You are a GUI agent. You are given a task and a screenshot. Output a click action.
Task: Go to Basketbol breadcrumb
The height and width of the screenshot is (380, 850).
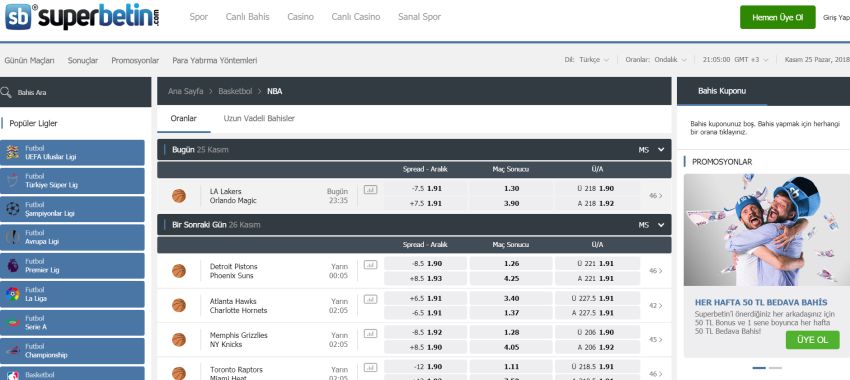[x=235, y=91]
